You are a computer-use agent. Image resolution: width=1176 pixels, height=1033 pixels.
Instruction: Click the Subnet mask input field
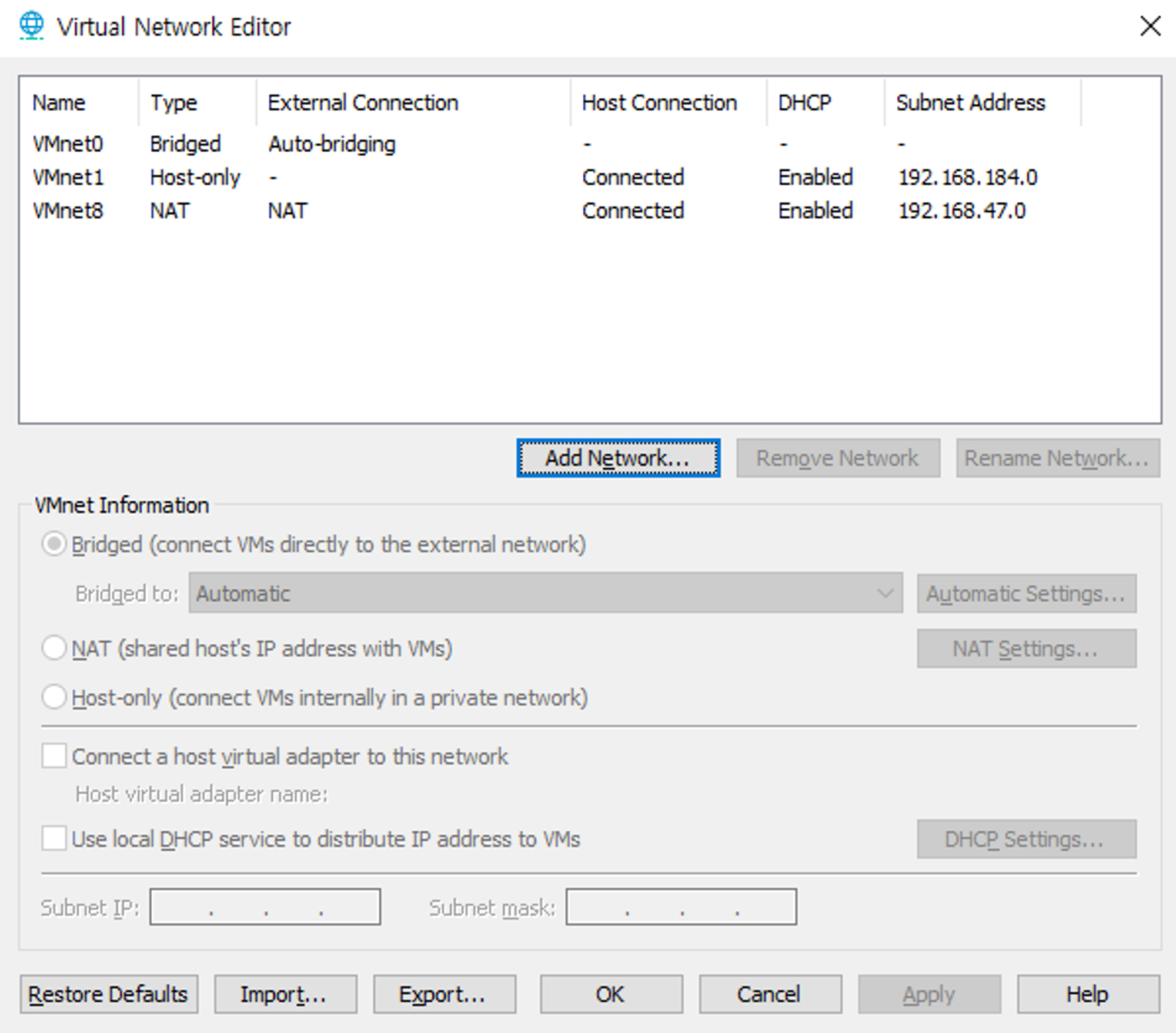click(x=681, y=907)
